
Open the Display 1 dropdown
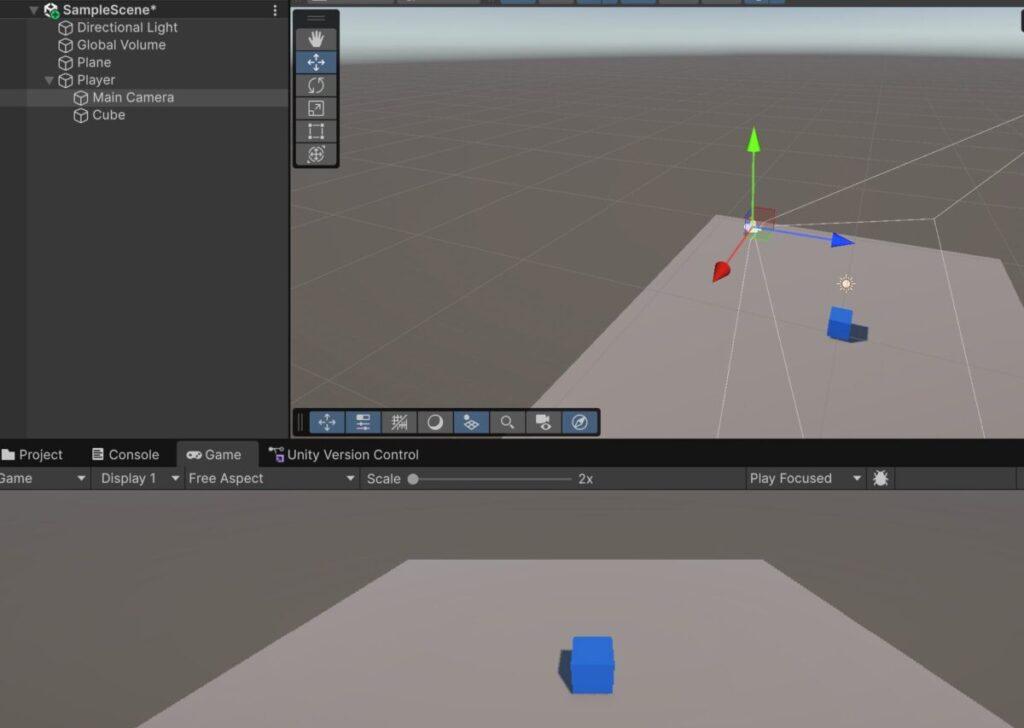point(139,479)
